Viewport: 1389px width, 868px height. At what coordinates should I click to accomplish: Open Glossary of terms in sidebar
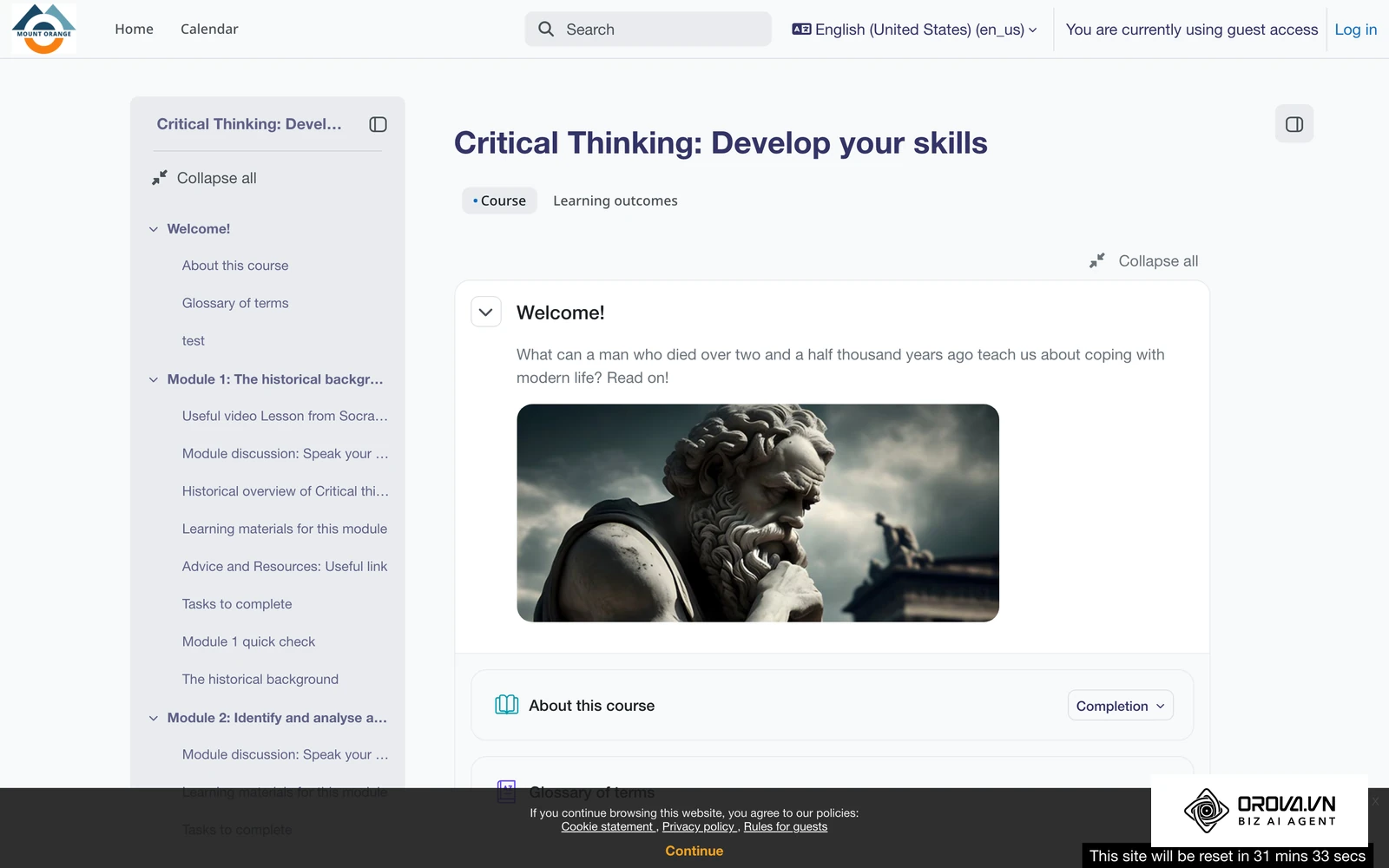pyautogui.click(x=235, y=303)
